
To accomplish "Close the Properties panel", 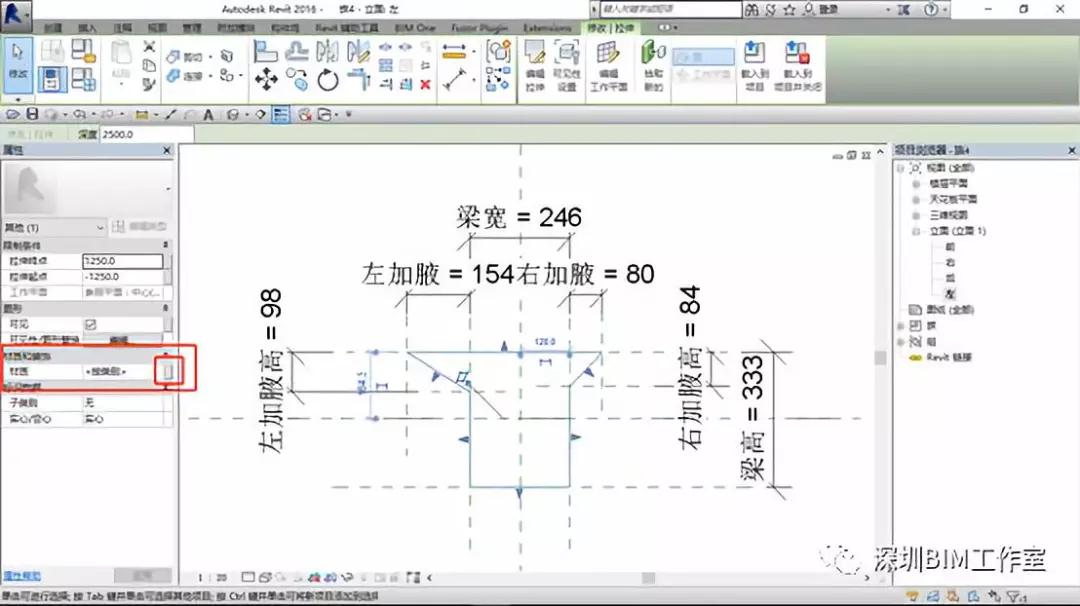I will click(x=167, y=150).
